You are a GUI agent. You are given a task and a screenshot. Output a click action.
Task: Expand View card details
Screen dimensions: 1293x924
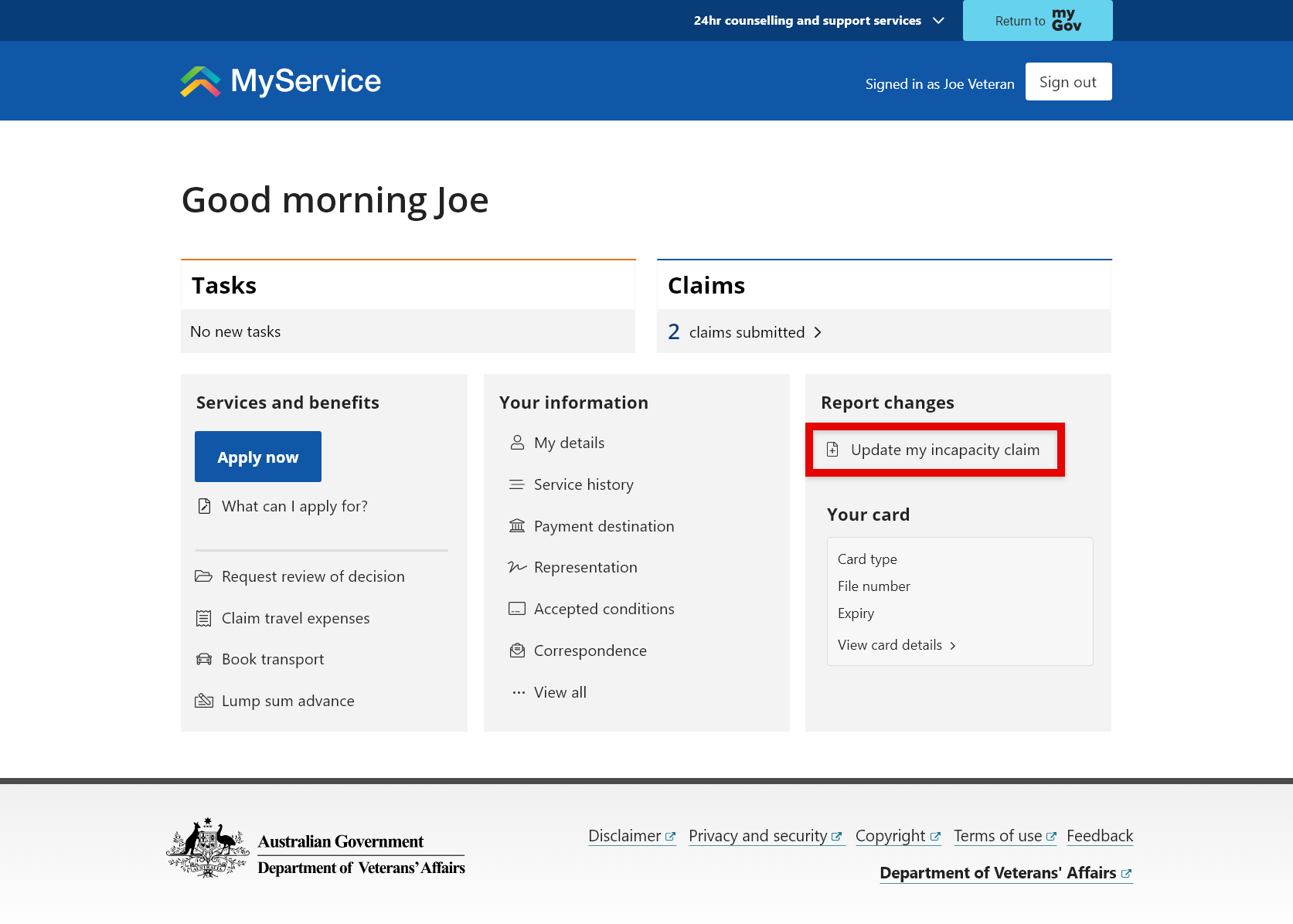pyautogui.click(x=897, y=645)
